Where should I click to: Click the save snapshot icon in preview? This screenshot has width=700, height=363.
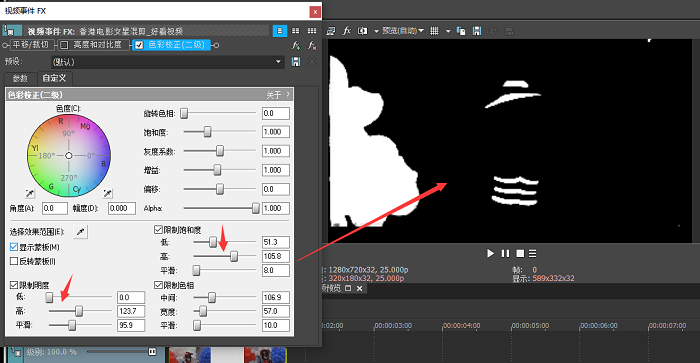point(477,31)
